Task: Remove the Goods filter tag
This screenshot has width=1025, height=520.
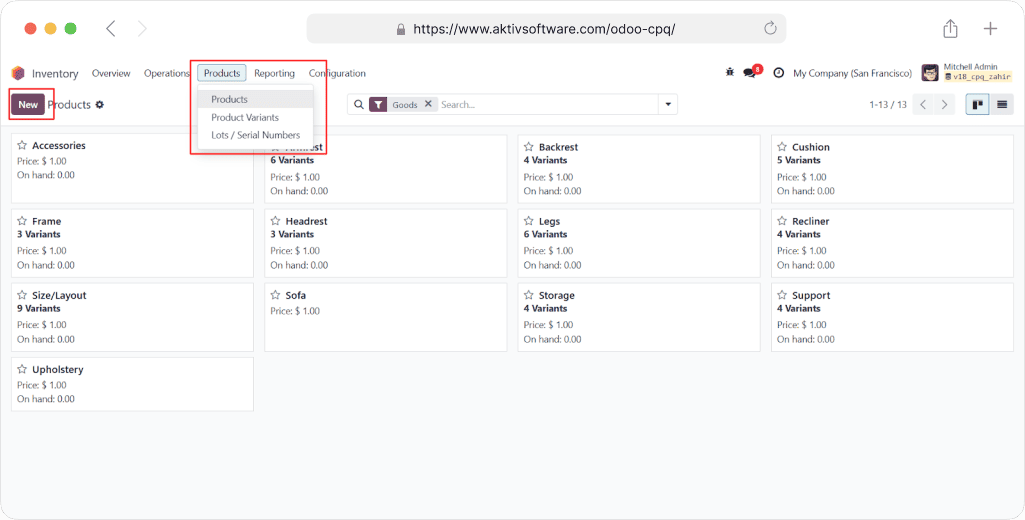Action: (428, 104)
